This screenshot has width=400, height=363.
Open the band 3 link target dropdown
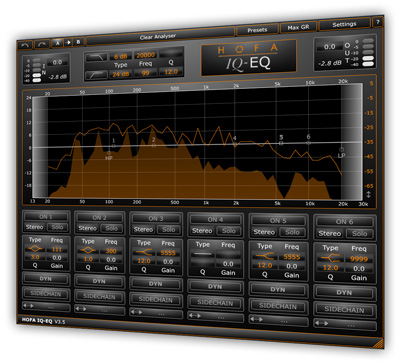(161, 314)
